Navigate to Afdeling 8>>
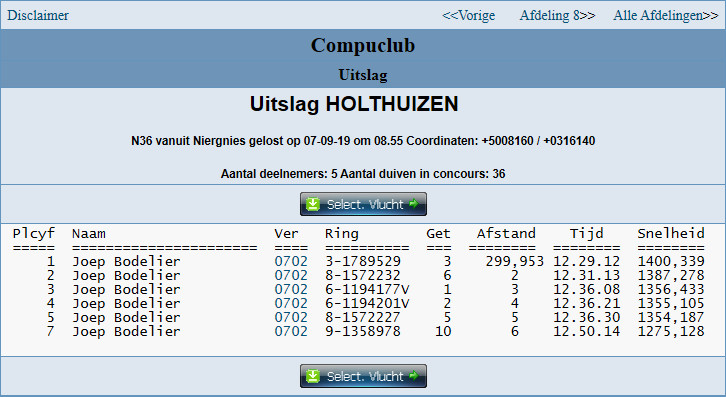This screenshot has width=726, height=397. pos(557,15)
